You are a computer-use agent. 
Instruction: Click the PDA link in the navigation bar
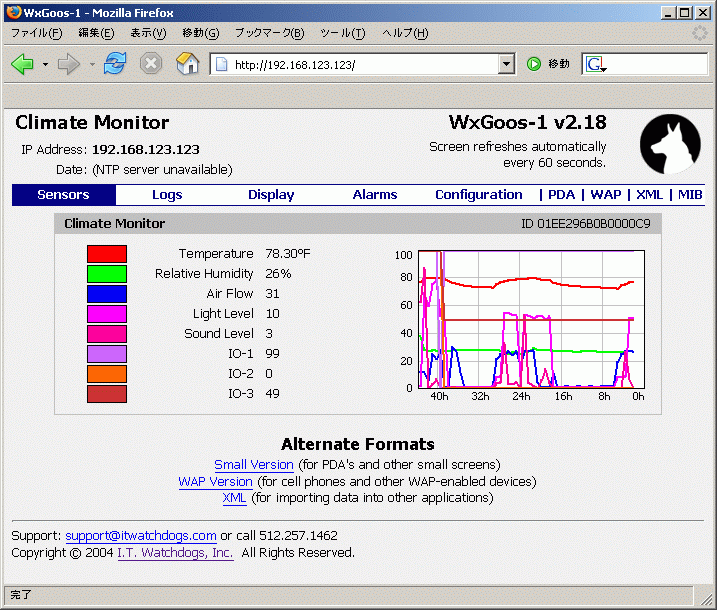[x=561, y=195]
